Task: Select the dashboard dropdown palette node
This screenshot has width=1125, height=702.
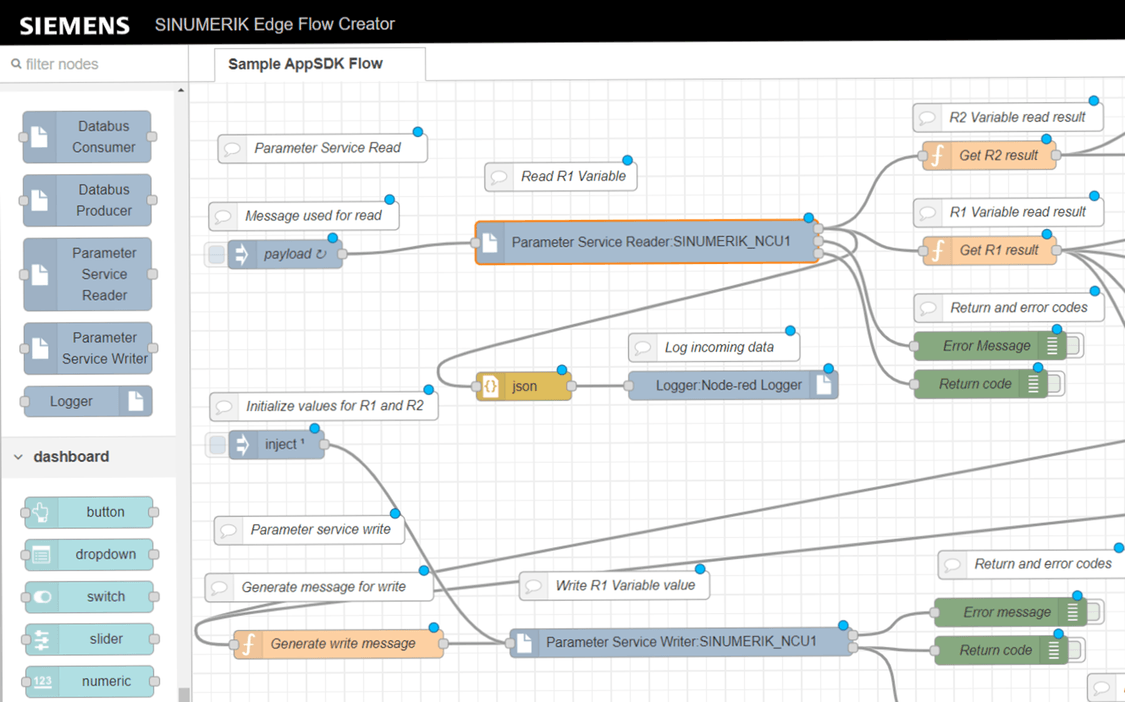Action: (x=89, y=554)
